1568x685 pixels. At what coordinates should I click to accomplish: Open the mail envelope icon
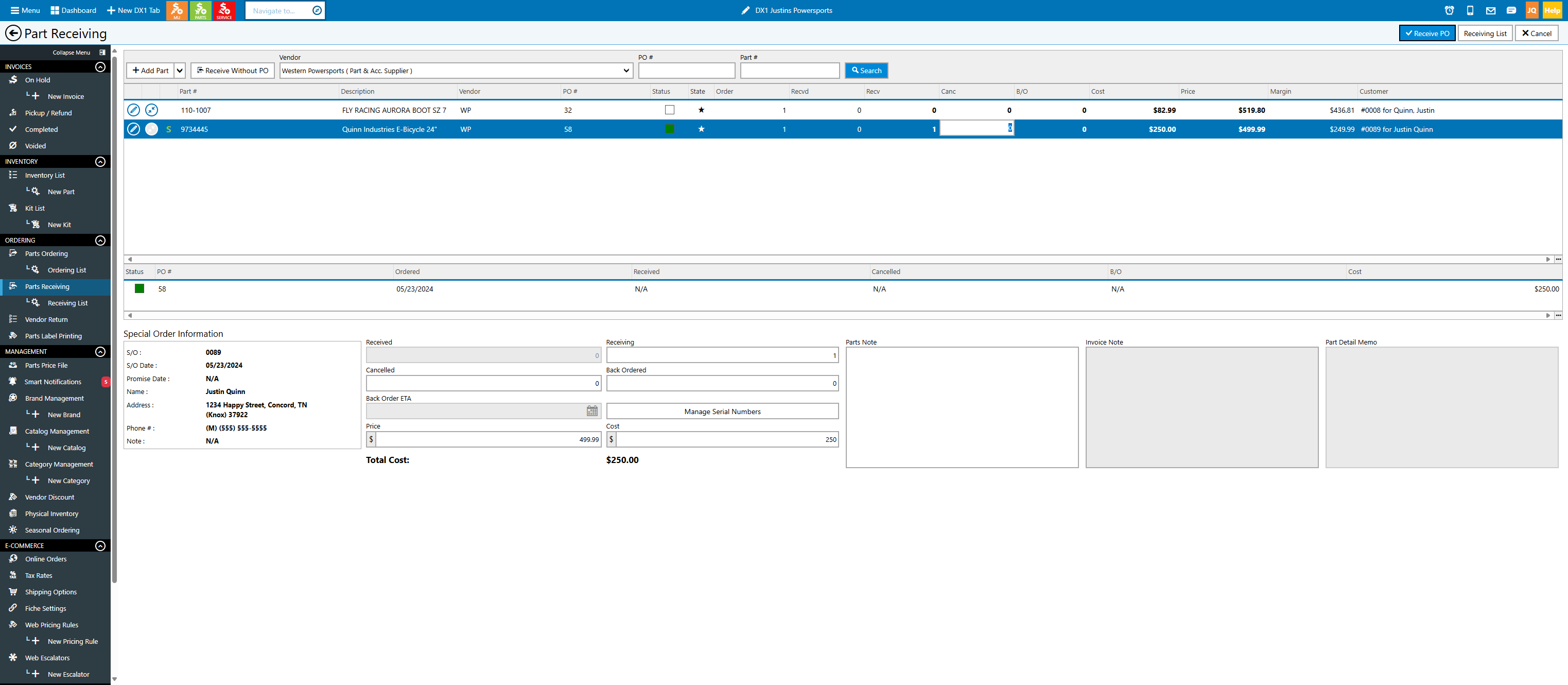click(x=1491, y=10)
